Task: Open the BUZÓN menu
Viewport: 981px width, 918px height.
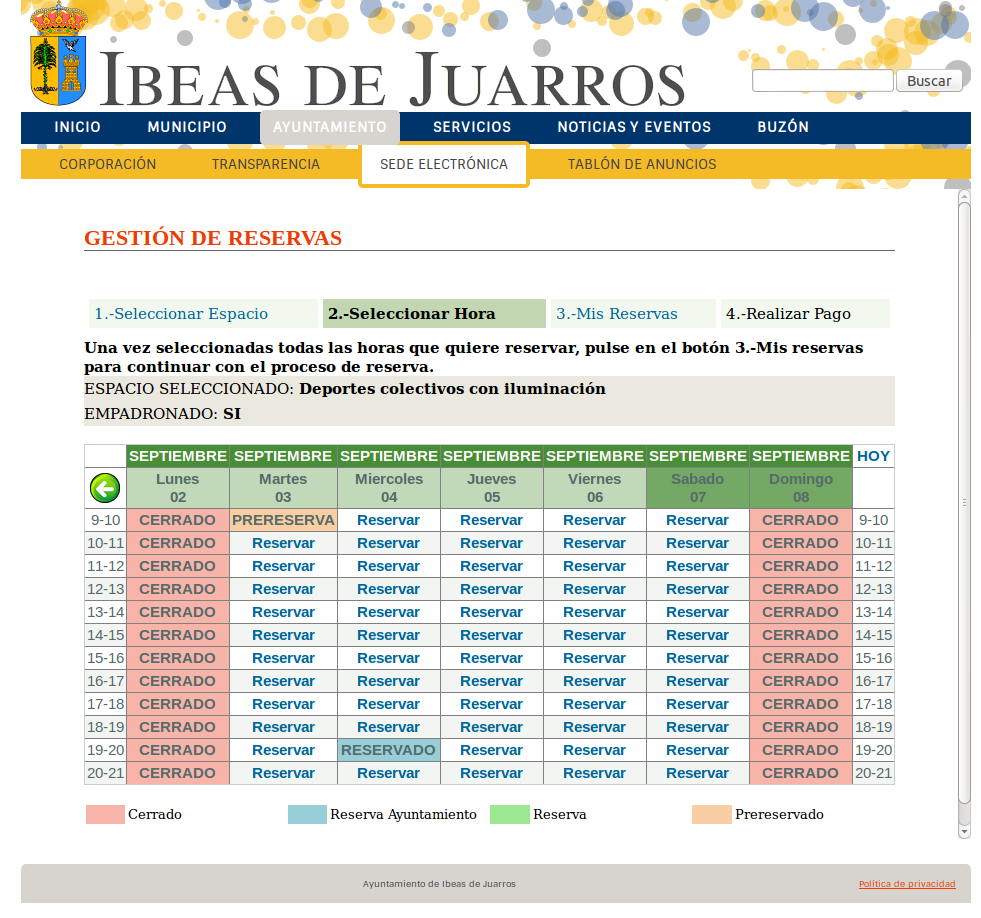Action: point(783,127)
